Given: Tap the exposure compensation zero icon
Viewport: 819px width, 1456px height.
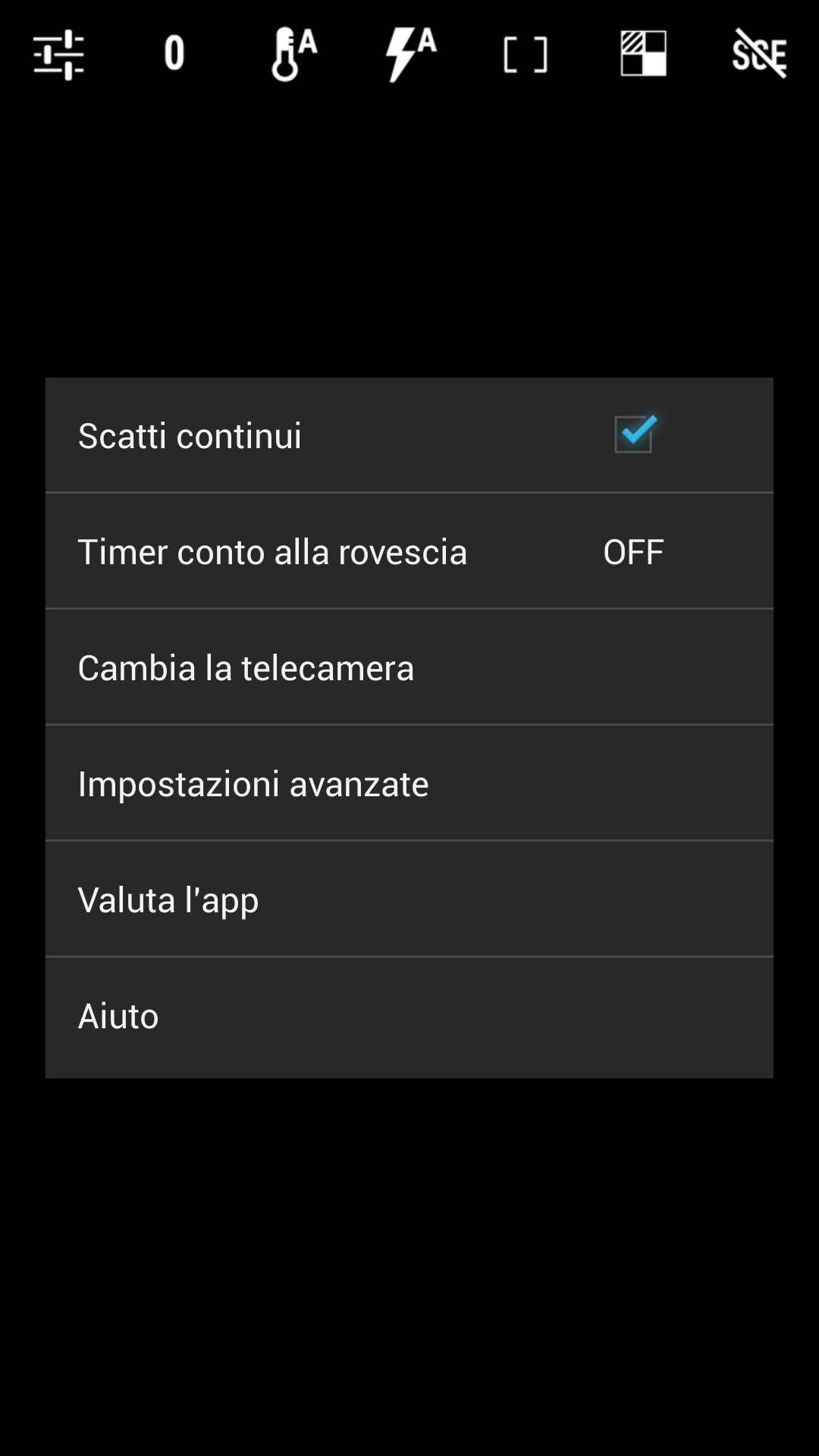Looking at the screenshot, I should pyautogui.click(x=174, y=53).
